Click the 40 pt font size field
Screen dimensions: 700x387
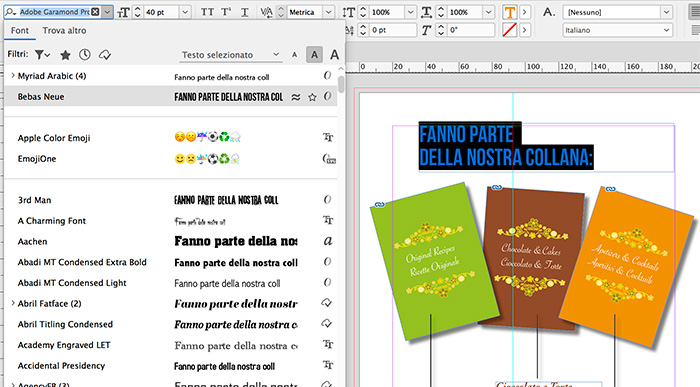point(161,12)
